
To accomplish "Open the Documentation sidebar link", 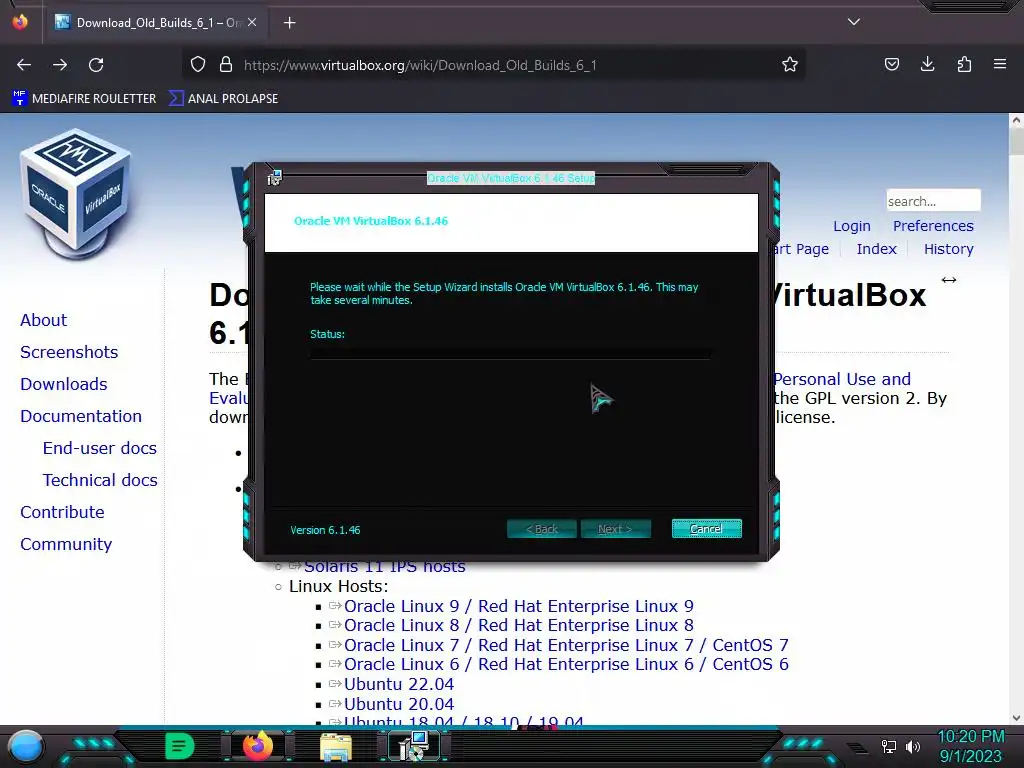I will click(81, 416).
